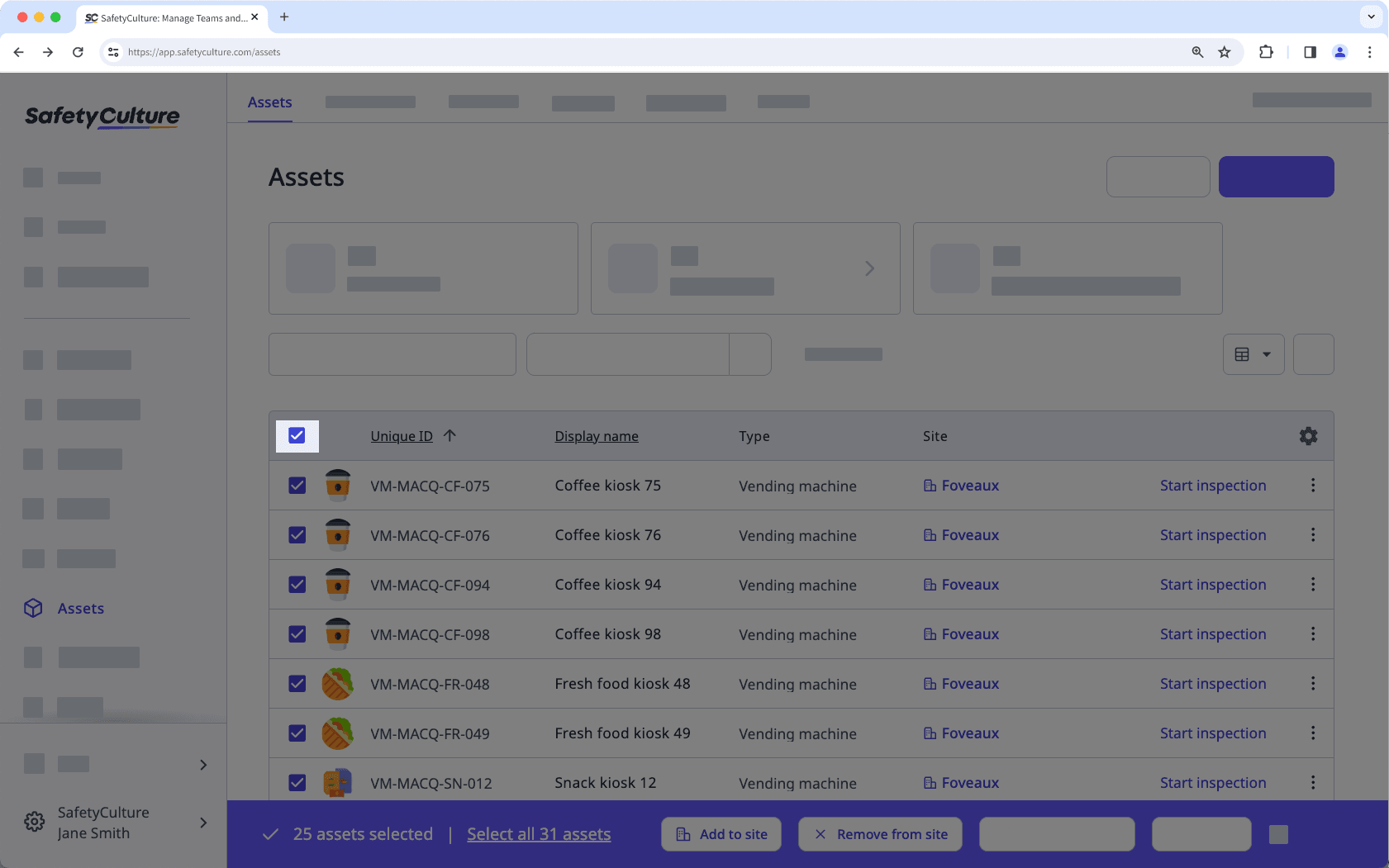Image resolution: width=1389 pixels, height=868 pixels.
Task: Click the Foveaux site icon for Coffee kiosk 75
Action: point(930,486)
